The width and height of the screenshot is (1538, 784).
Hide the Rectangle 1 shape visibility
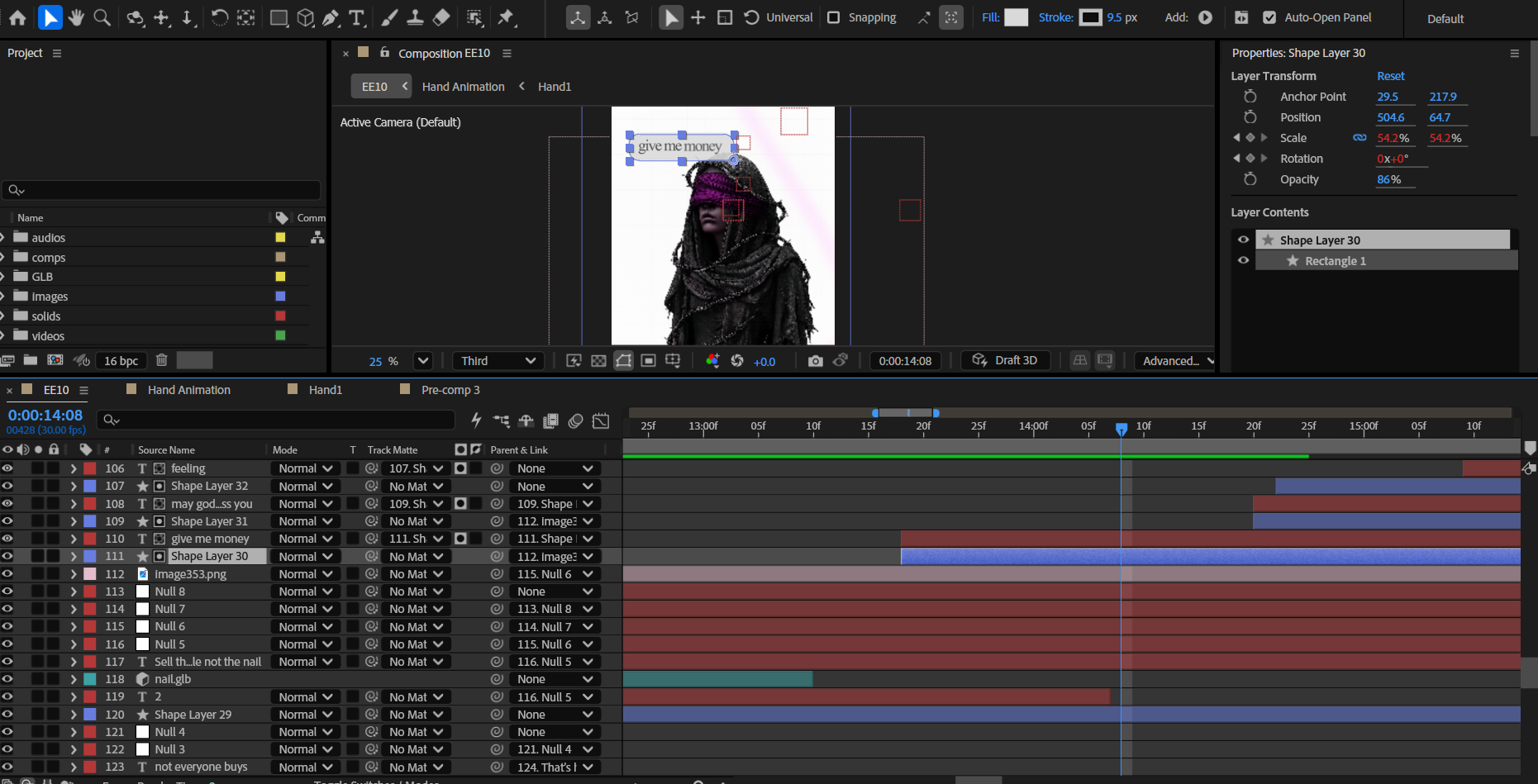(1243, 260)
